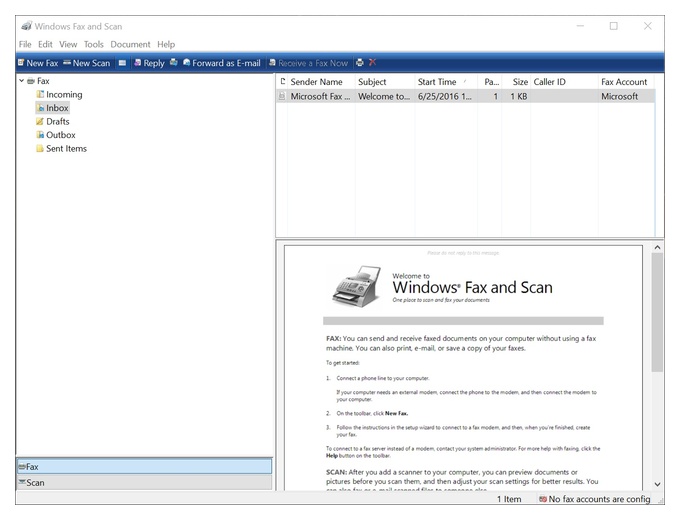This screenshot has width=680, height=520.
Task: Click the preview scrollbar down arrow
Action: tap(657, 484)
